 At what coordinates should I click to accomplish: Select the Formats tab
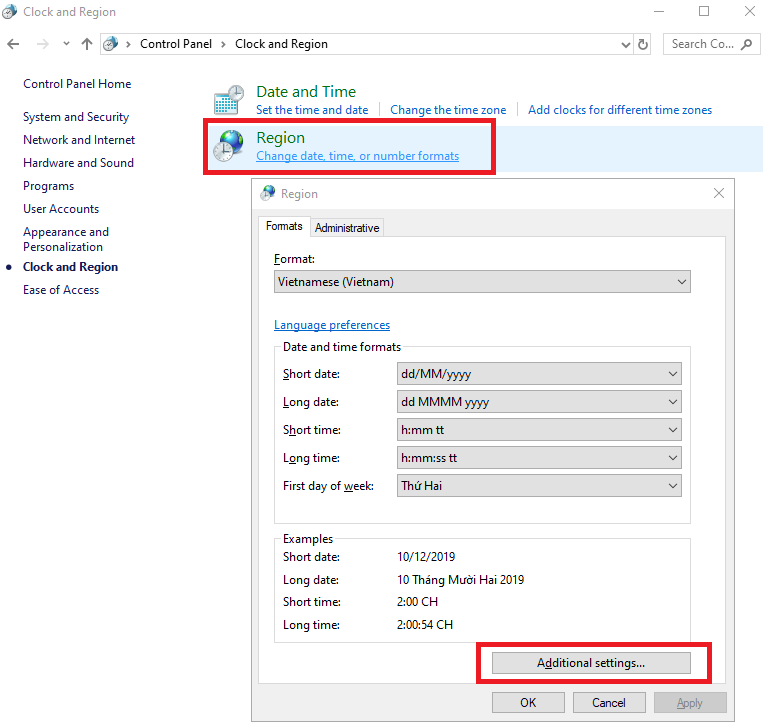(x=284, y=227)
